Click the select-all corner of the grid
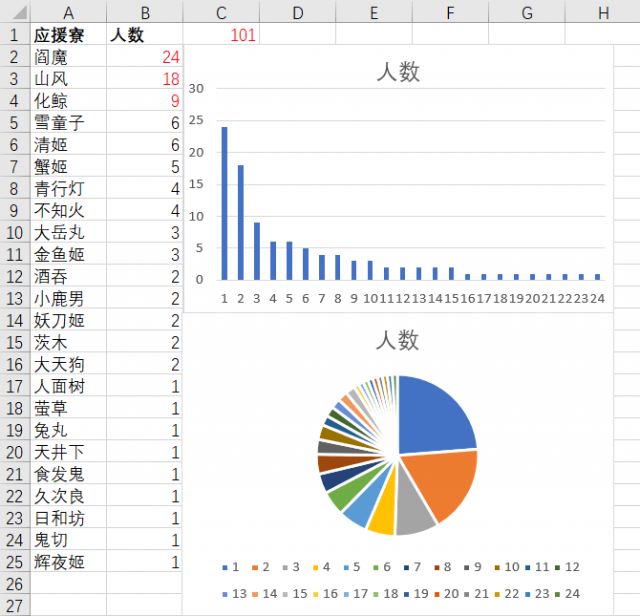Viewport: 640px width, 616px height. click(x=15, y=11)
